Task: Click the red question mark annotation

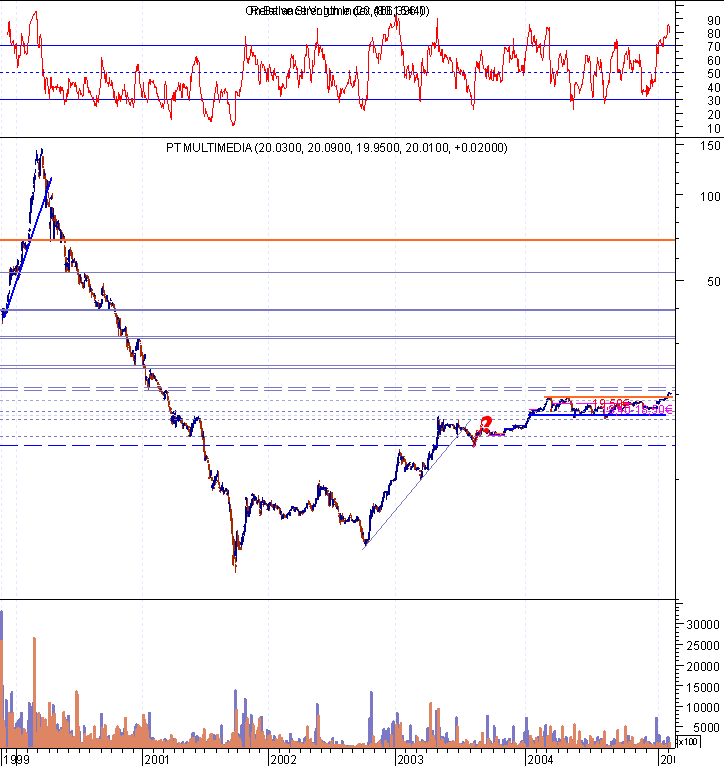Action: pos(486,424)
